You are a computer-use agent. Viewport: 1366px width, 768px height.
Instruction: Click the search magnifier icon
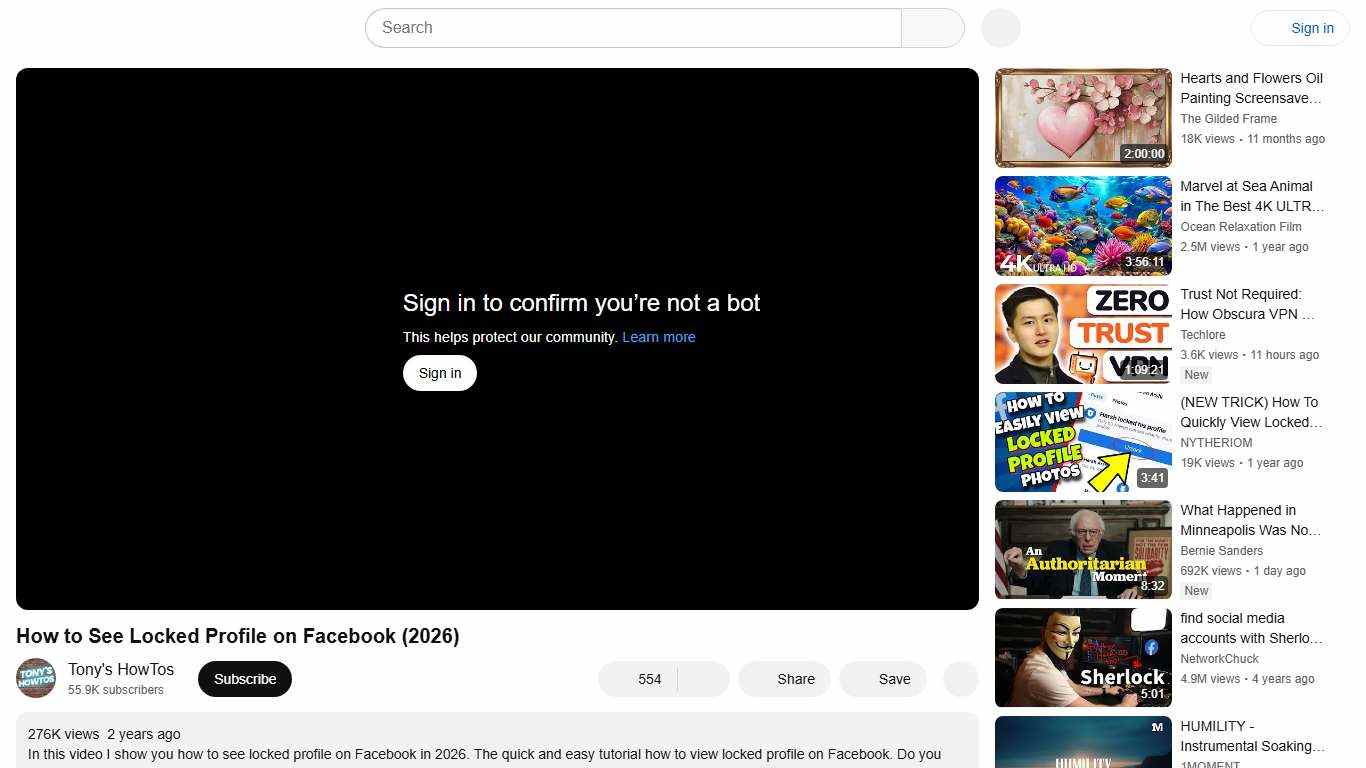[932, 27]
